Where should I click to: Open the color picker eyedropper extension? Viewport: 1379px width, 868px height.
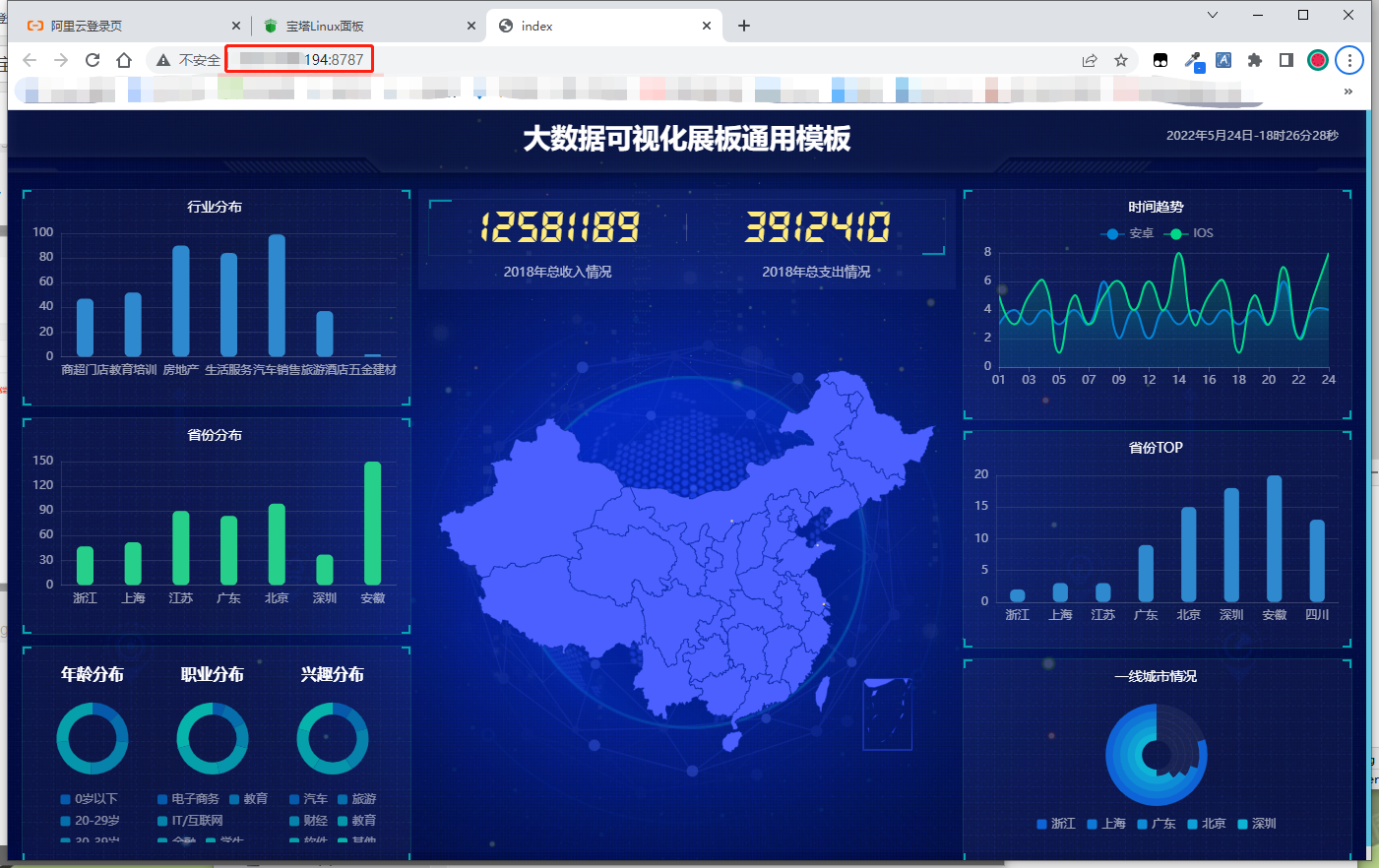pyautogui.click(x=1193, y=61)
